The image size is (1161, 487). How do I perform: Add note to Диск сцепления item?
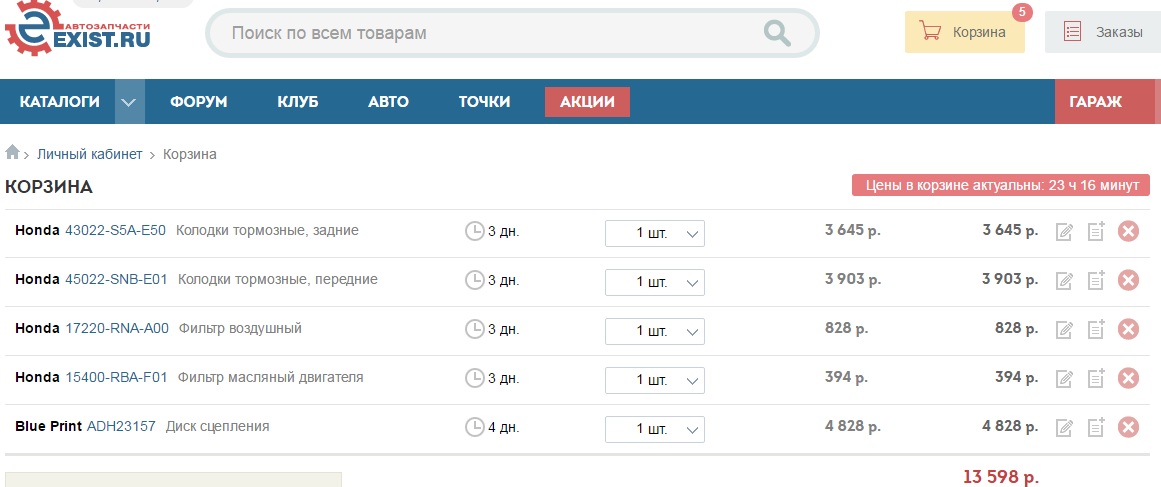click(1096, 427)
